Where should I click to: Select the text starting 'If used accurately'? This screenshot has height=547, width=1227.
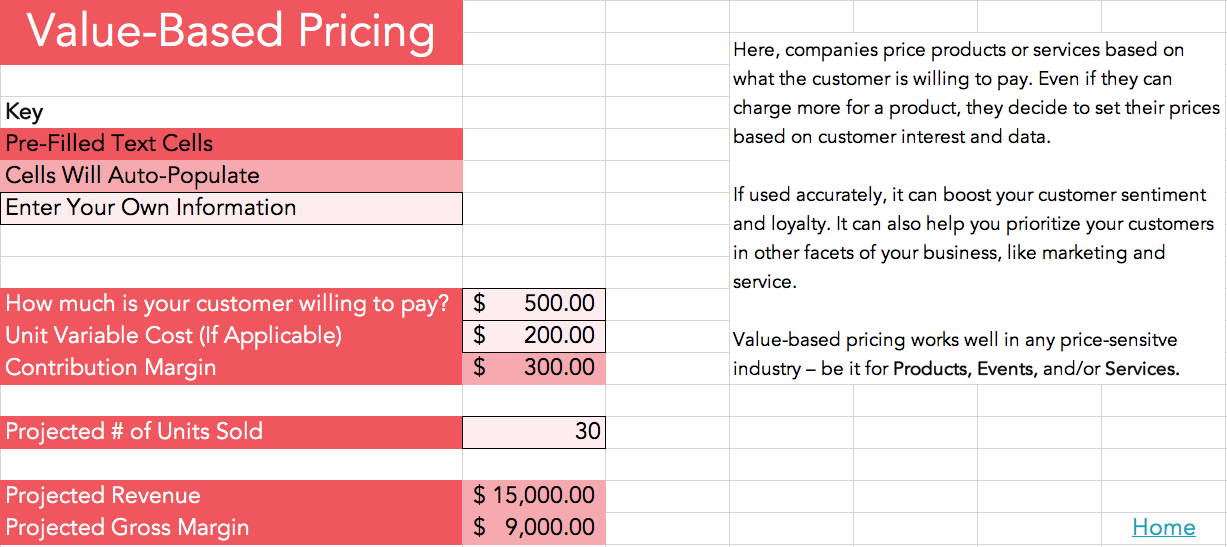970,238
